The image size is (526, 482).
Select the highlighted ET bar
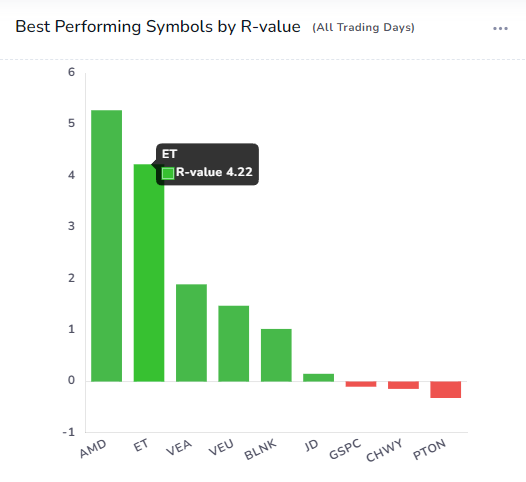point(149,273)
